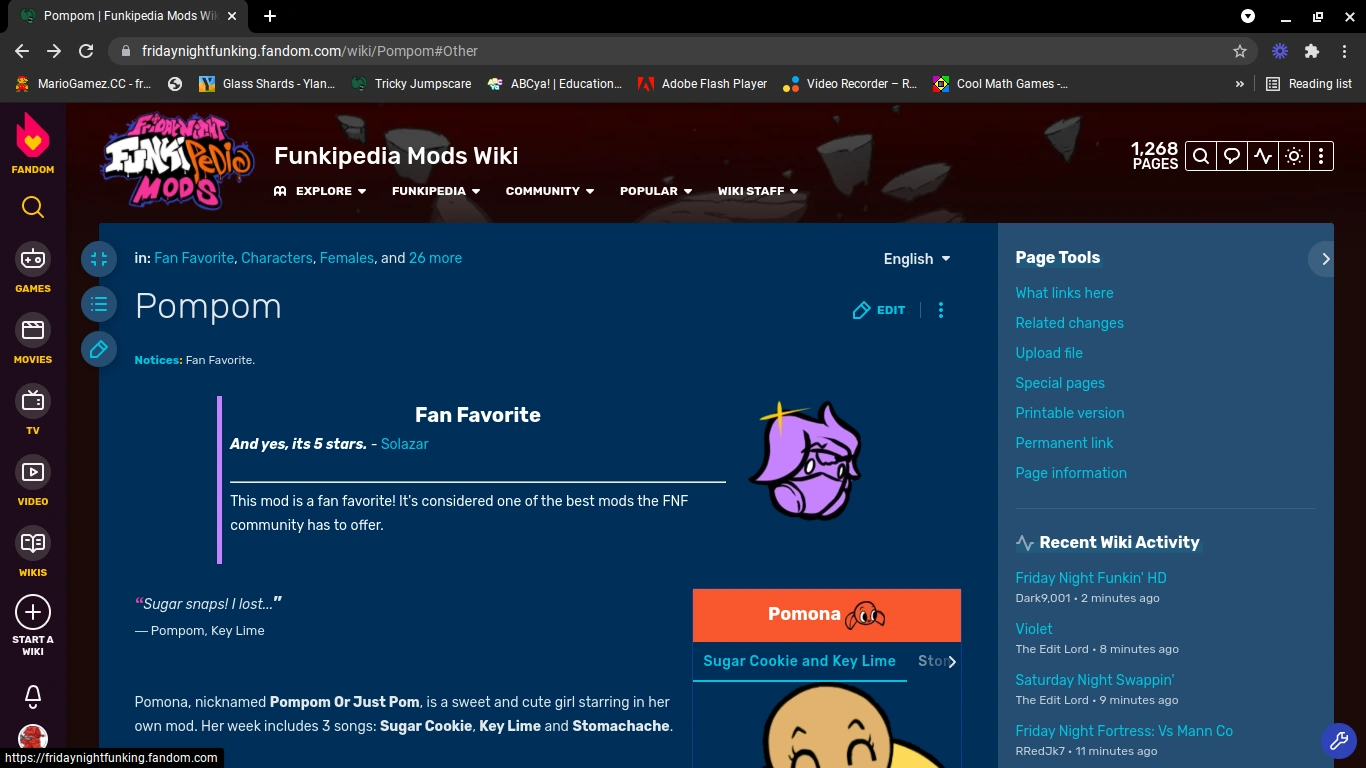Open the Wikis section in sidebar

click(x=33, y=553)
